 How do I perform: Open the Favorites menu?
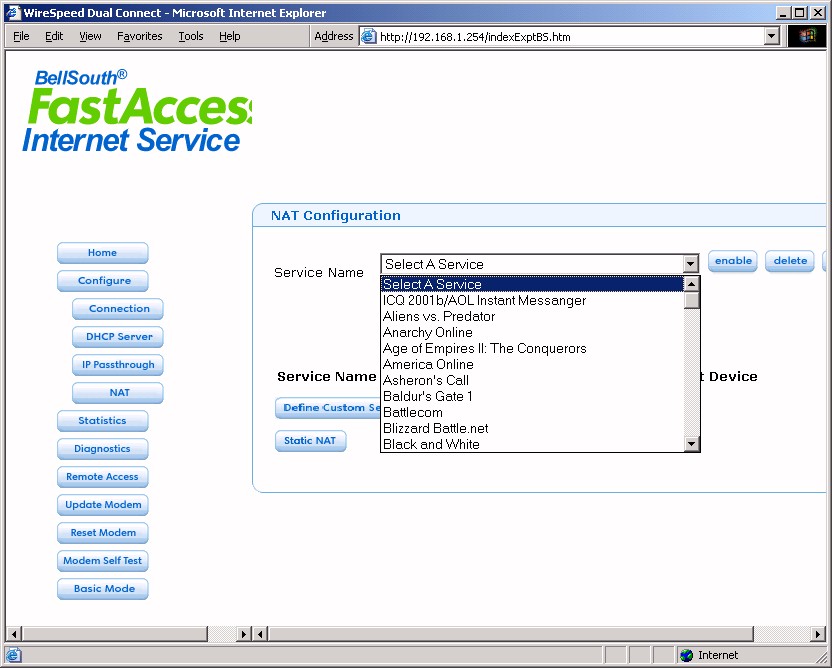tap(140, 36)
